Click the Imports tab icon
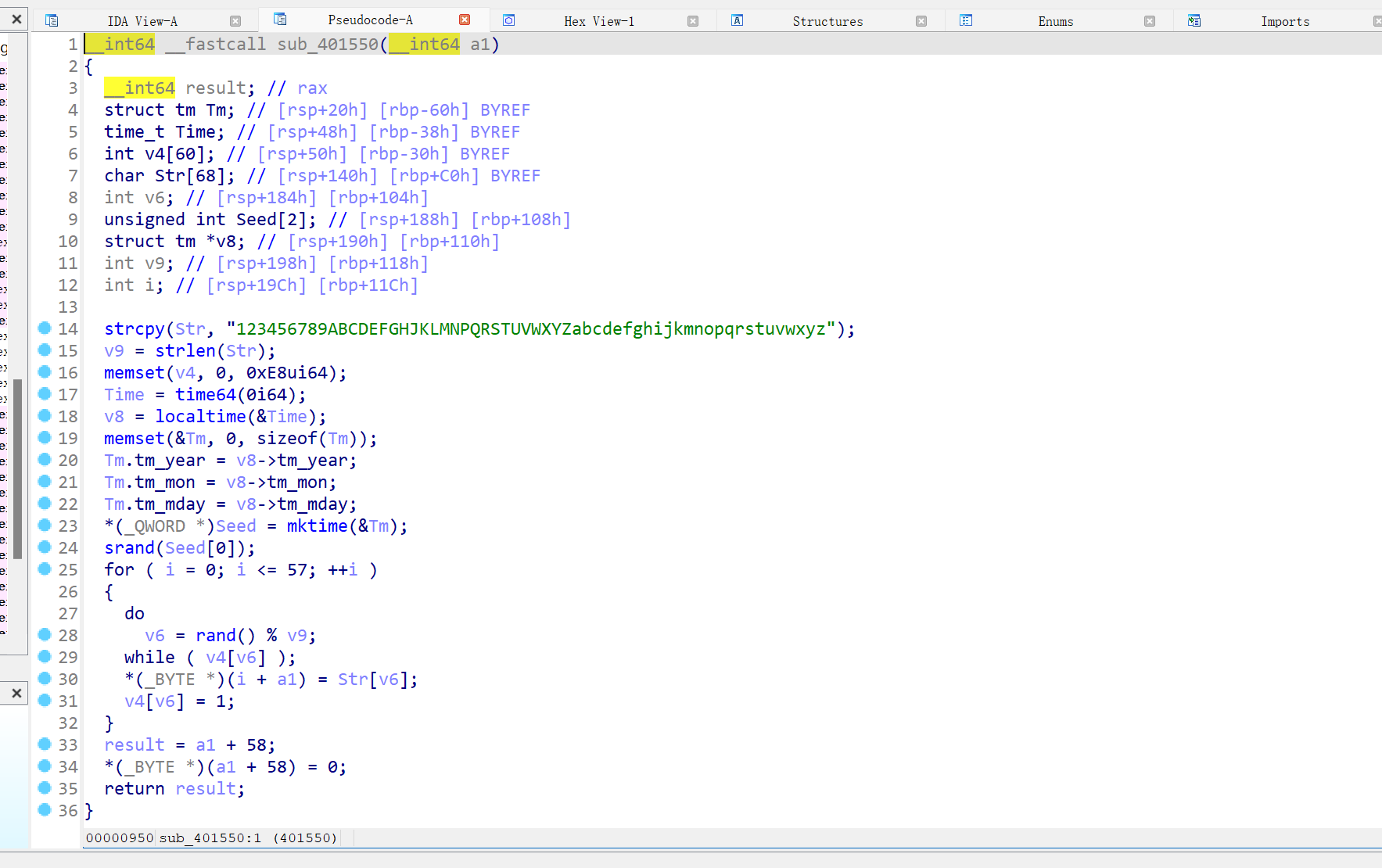This screenshot has height=868, width=1382. (1194, 20)
